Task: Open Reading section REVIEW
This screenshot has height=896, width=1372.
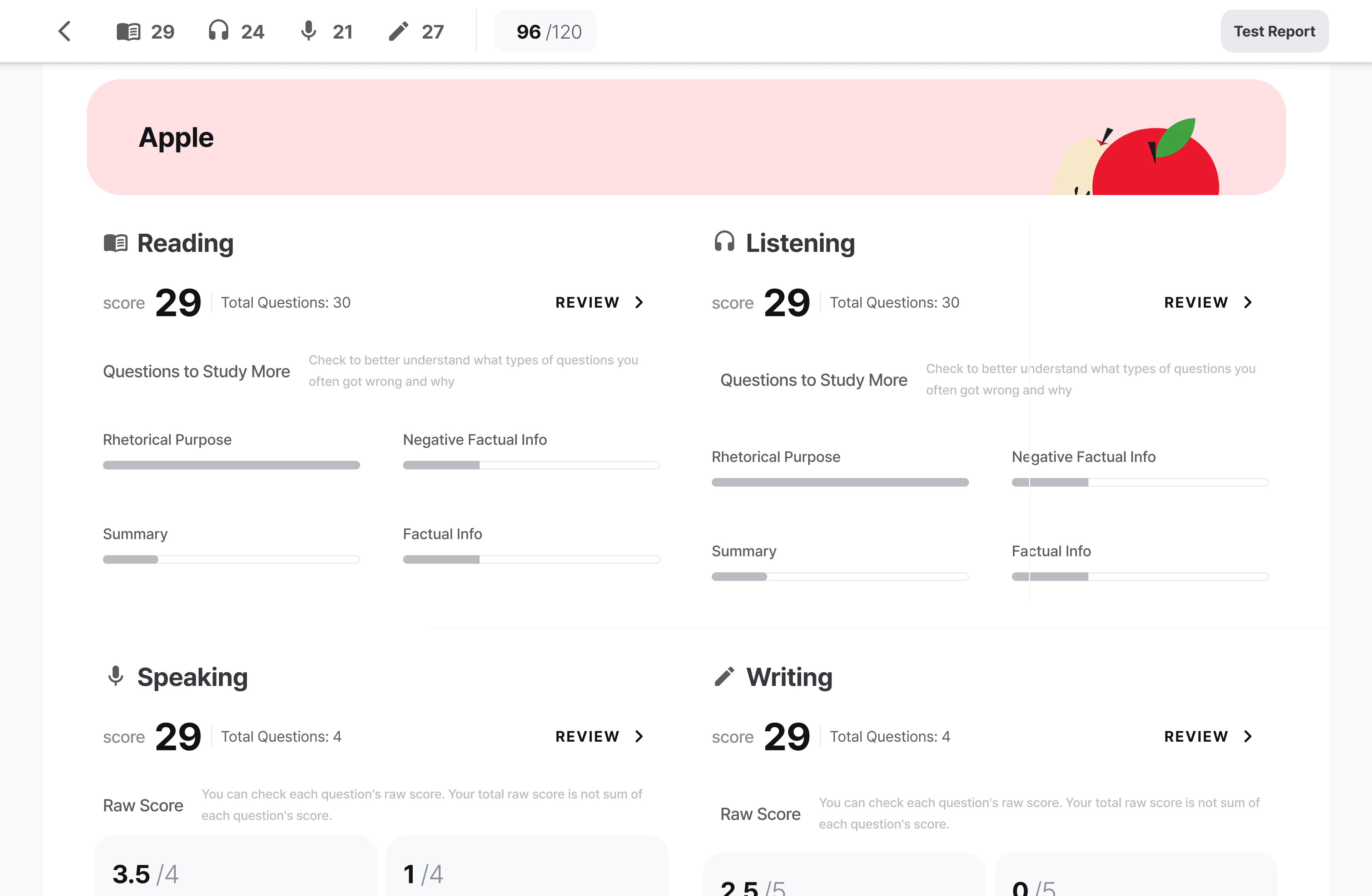Action: (x=599, y=302)
